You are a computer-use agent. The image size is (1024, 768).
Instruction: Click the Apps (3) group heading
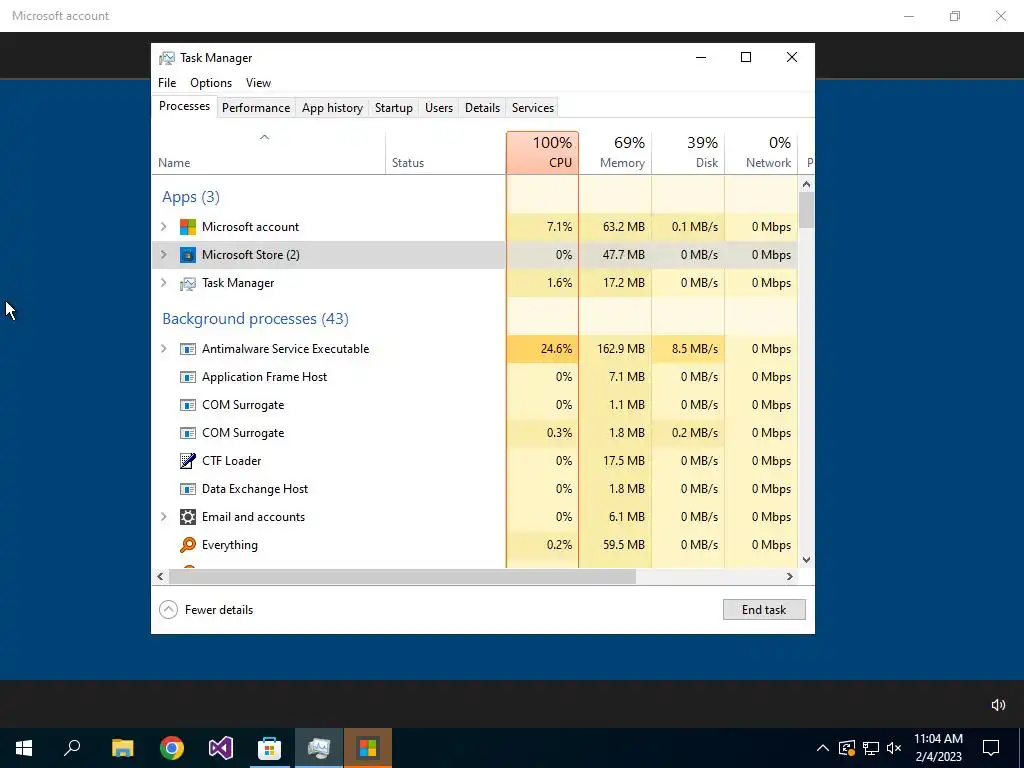(191, 197)
